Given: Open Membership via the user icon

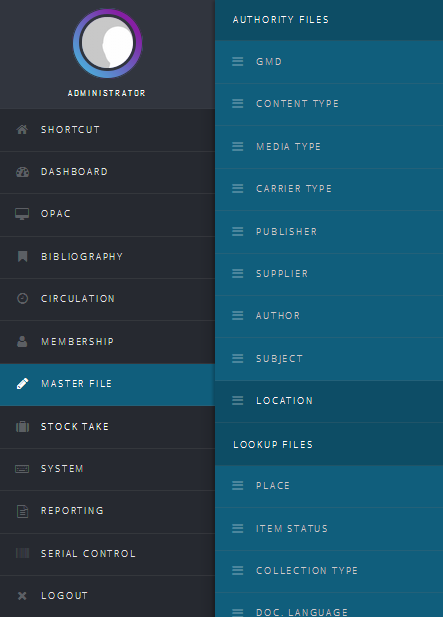Looking at the screenshot, I should pos(22,341).
